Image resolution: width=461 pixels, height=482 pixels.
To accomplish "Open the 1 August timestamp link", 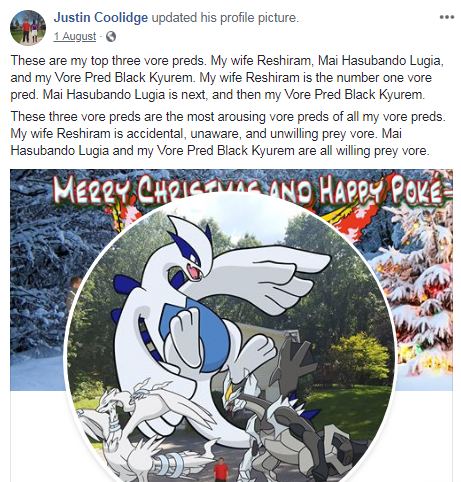I will pos(75,36).
